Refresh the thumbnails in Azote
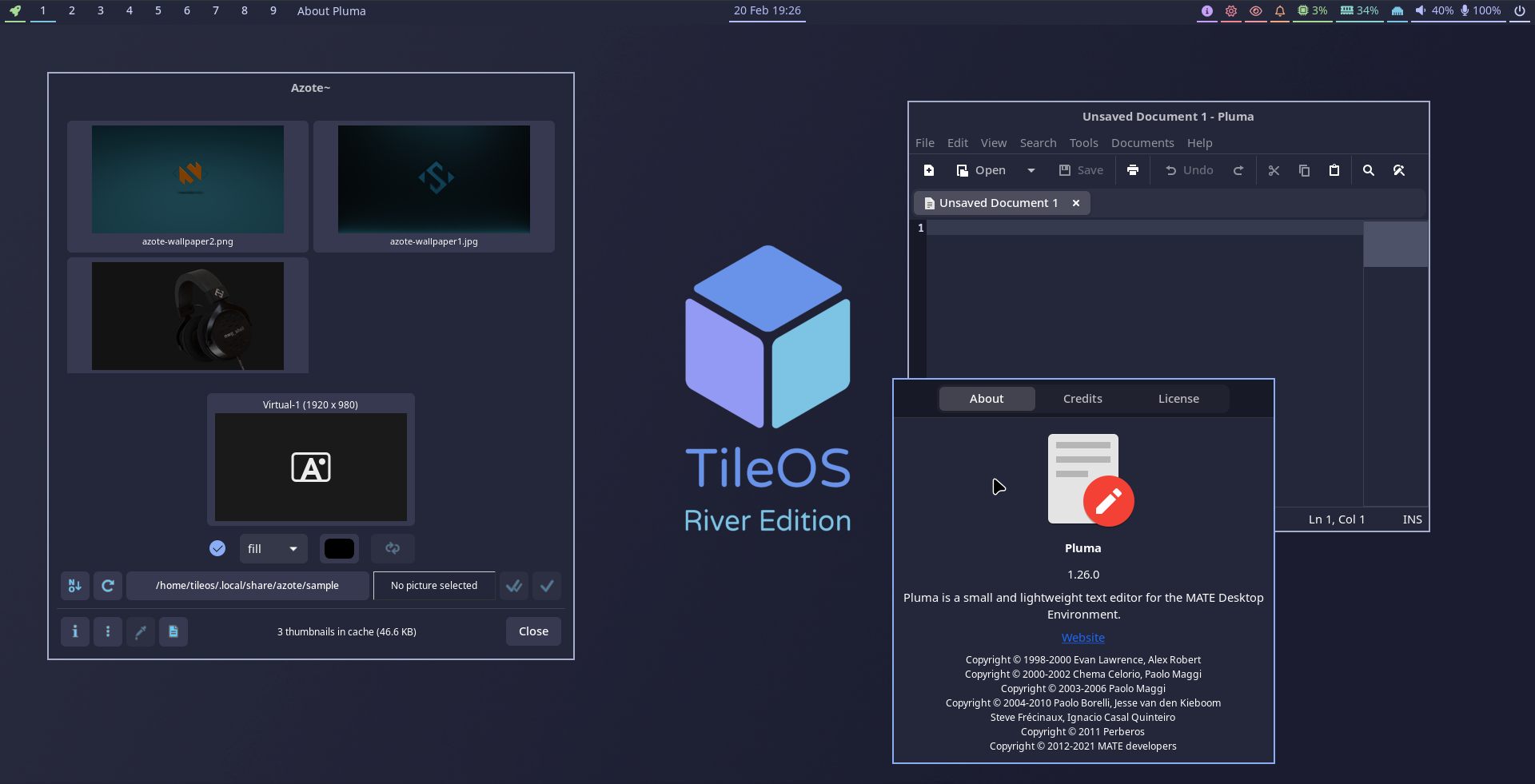1535x784 pixels. click(108, 586)
